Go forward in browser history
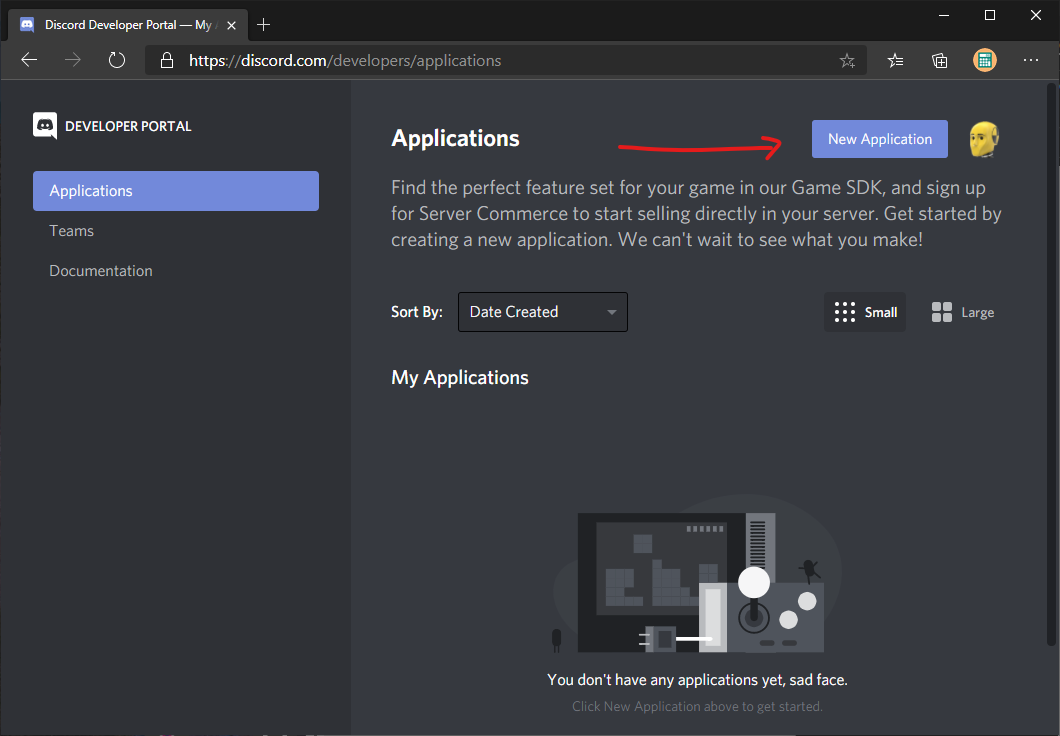 tap(72, 60)
